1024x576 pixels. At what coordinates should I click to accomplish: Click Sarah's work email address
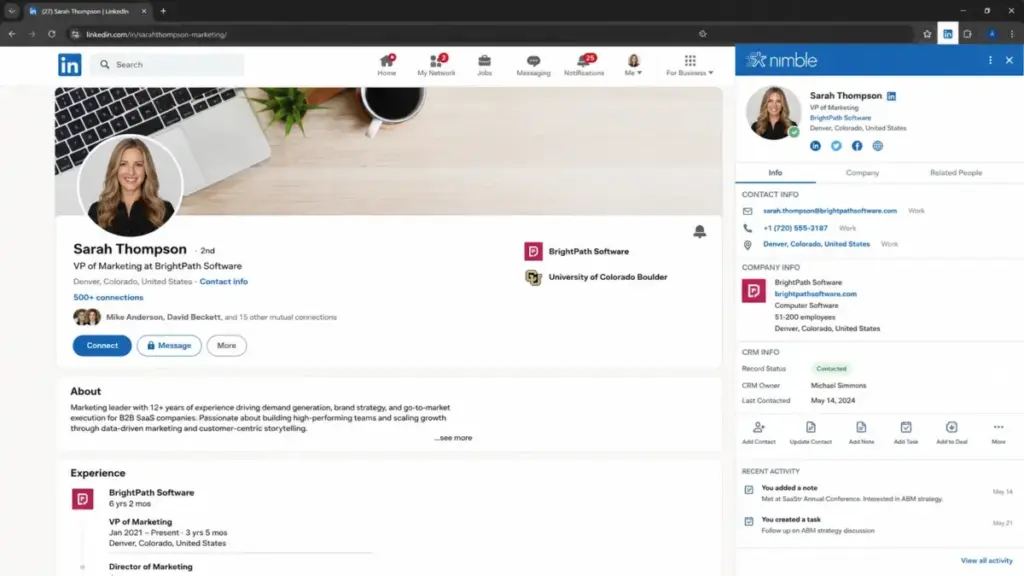tap(829, 211)
